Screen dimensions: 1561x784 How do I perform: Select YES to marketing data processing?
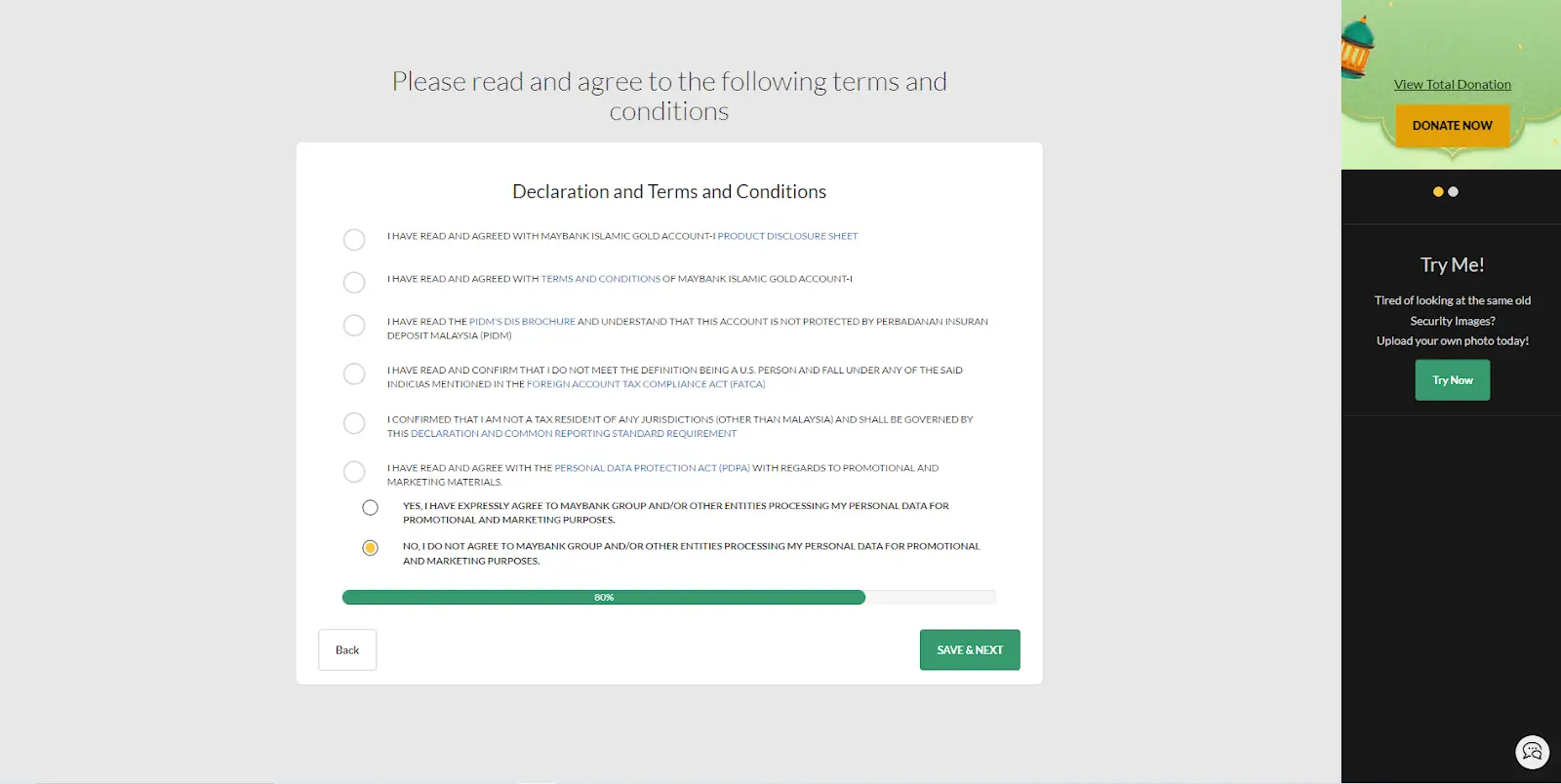[370, 508]
